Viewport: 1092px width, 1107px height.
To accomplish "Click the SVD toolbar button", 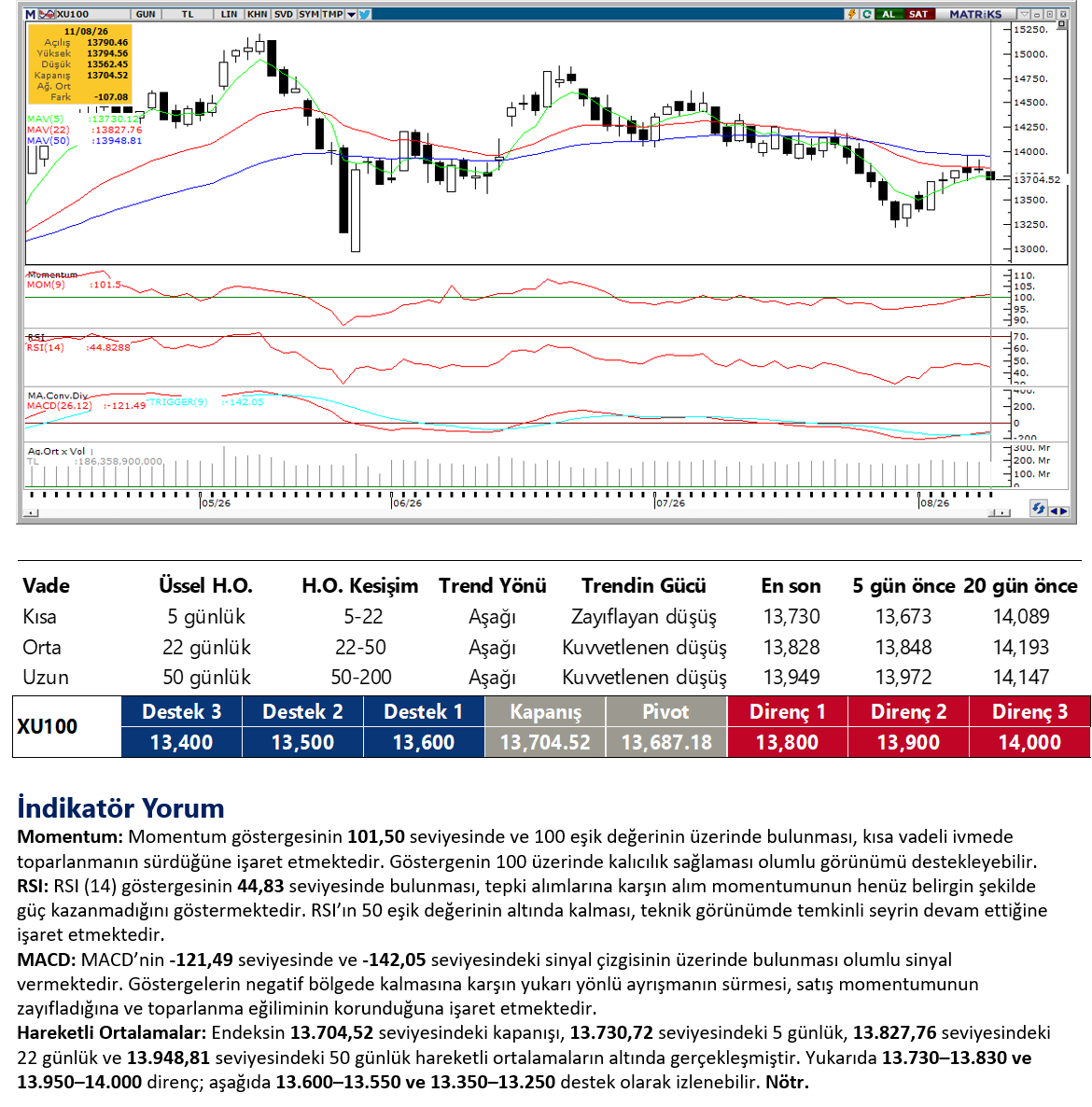I will [284, 14].
